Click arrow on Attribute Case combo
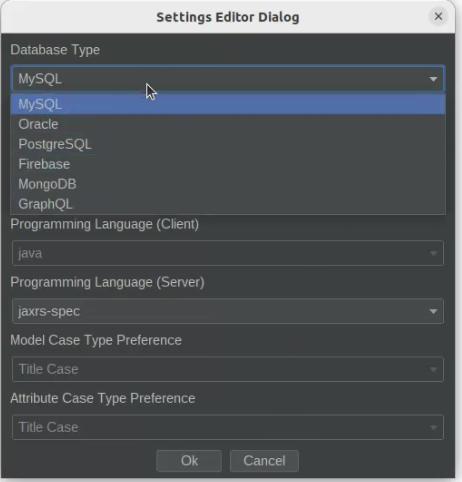The height and width of the screenshot is (482, 462). coord(433,427)
